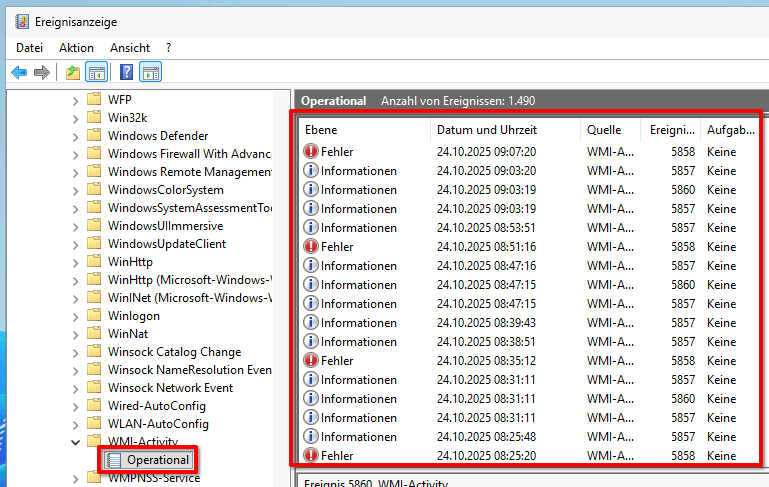Click the red error icon at 08:51:16
The height and width of the screenshot is (487, 769).
click(311, 247)
